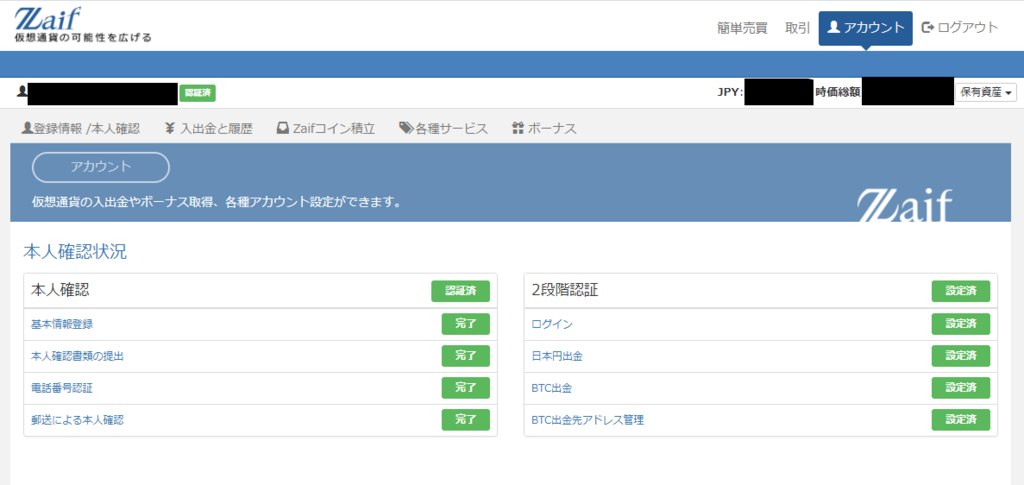
Task: Click the logout arrow icon
Action: coord(927,27)
